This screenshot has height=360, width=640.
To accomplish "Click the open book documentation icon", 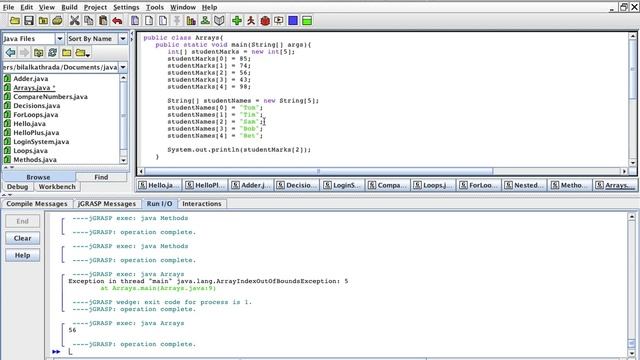I will point(219,20).
